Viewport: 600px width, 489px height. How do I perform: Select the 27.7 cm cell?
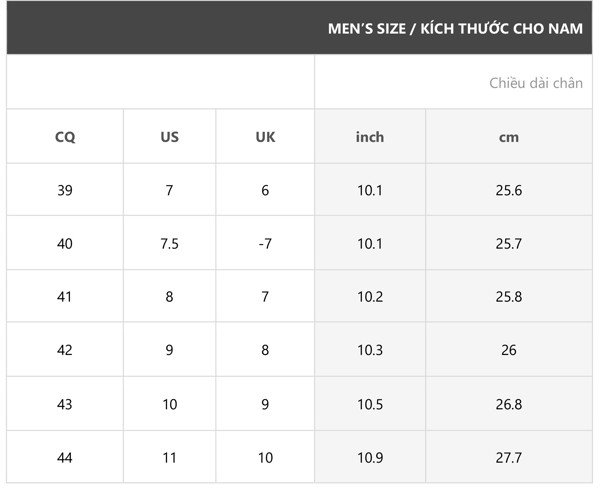tap(509, 457)
